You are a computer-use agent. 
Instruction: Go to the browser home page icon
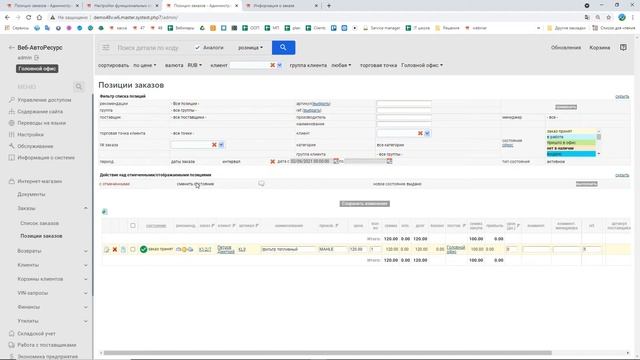coord(39,18)
